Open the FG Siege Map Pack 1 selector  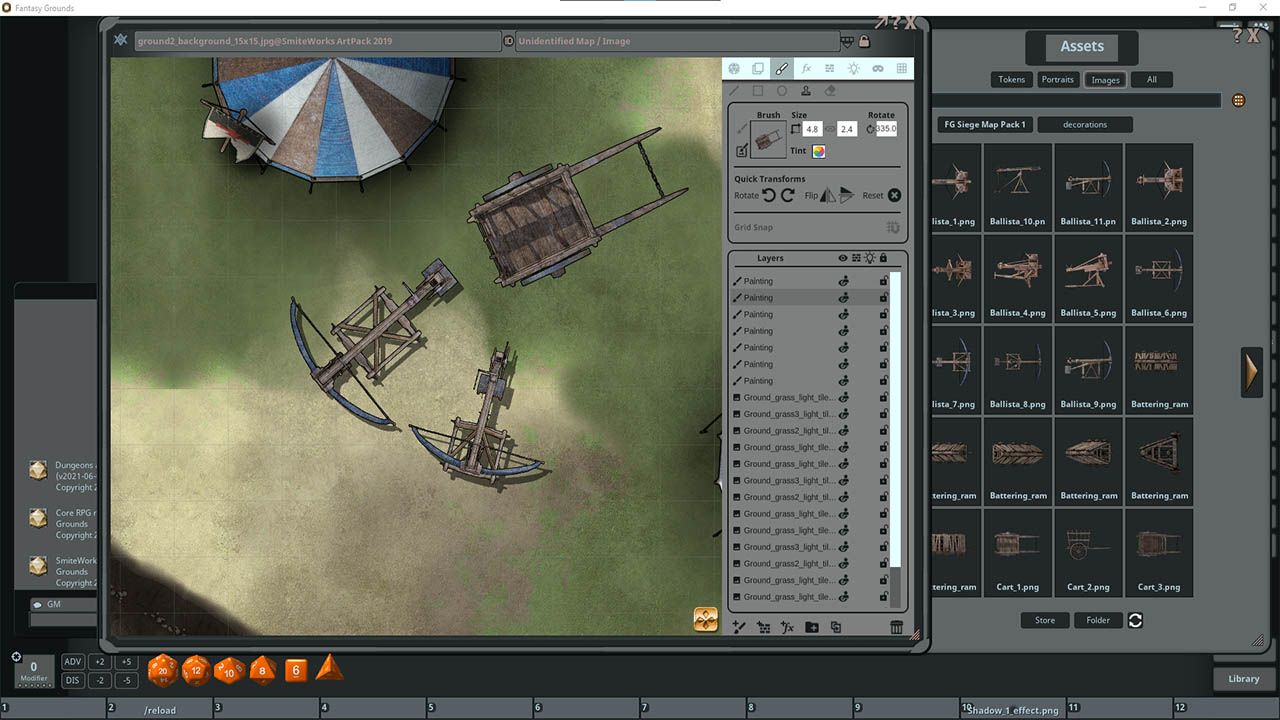(983, 125)
